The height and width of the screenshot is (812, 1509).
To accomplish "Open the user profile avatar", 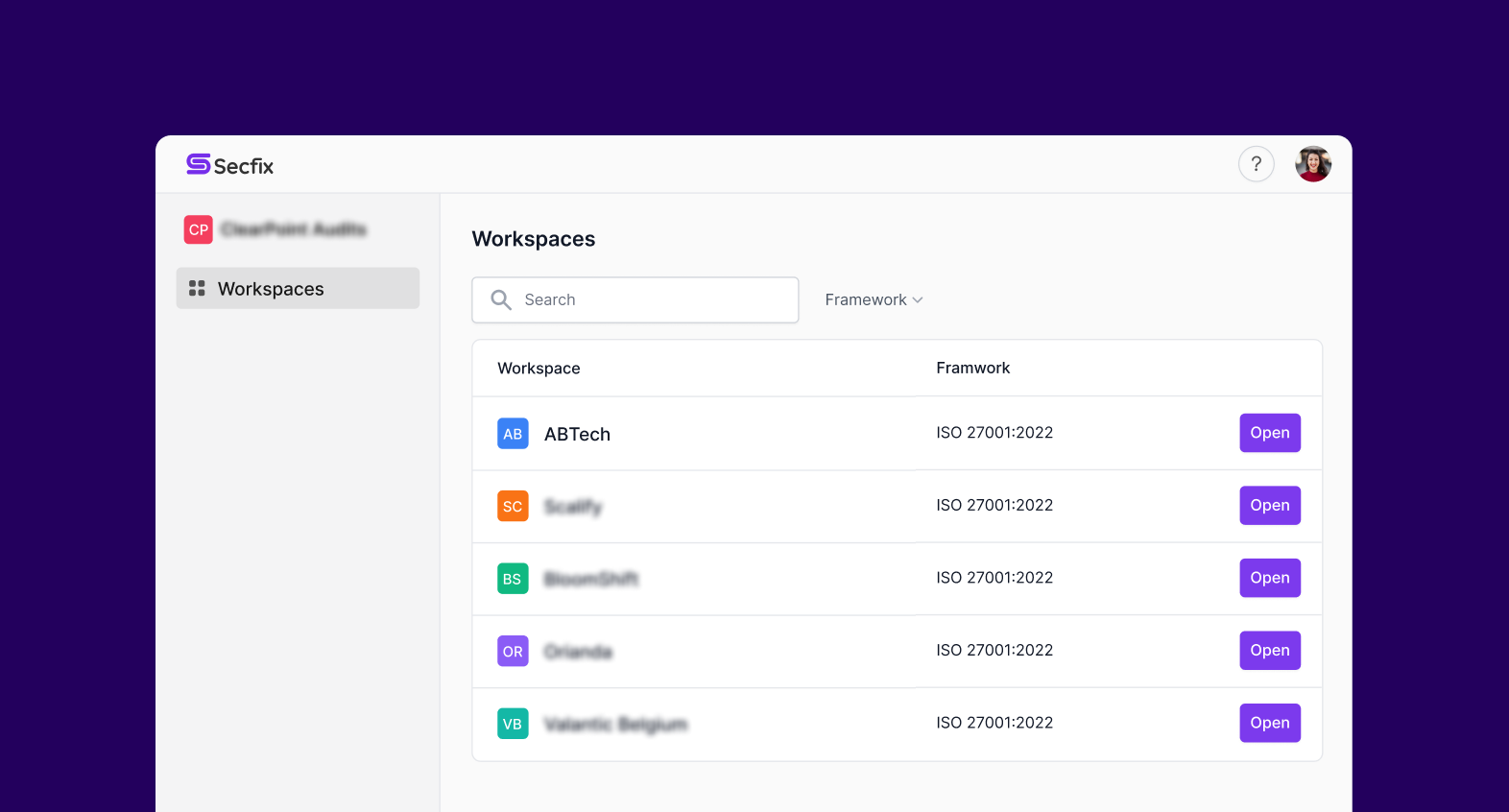I will tap(1312, 164).
